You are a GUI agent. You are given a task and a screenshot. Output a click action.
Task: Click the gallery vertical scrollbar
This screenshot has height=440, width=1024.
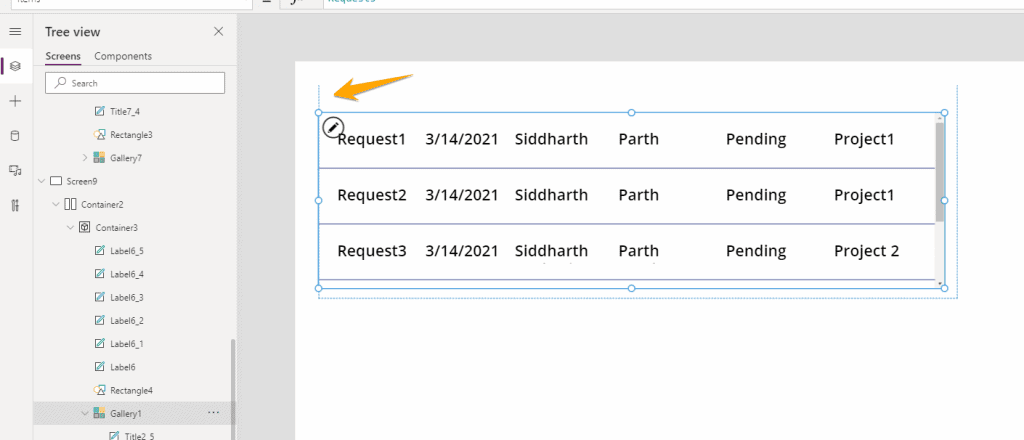(x=939, y=170)
